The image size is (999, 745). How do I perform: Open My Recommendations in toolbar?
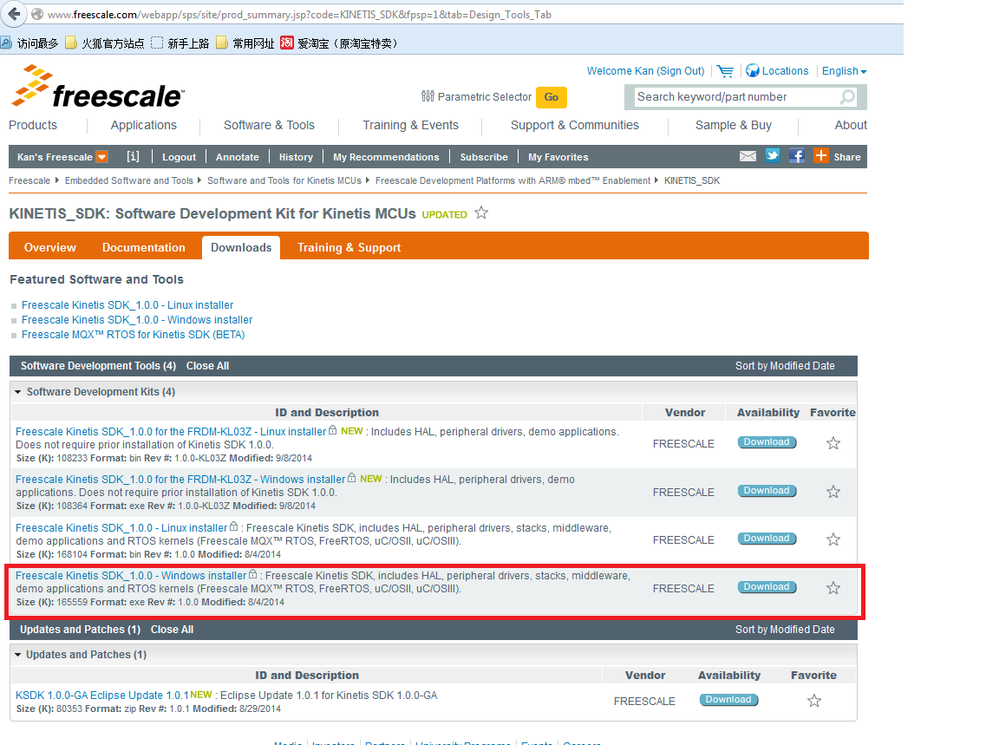(x=386, y=157)
